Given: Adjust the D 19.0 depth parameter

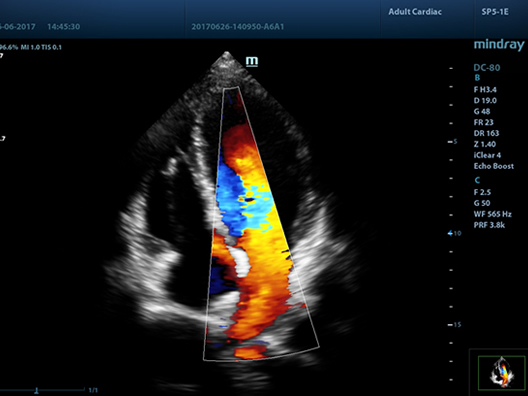Looking at the screenshot, I should point(485,100).
